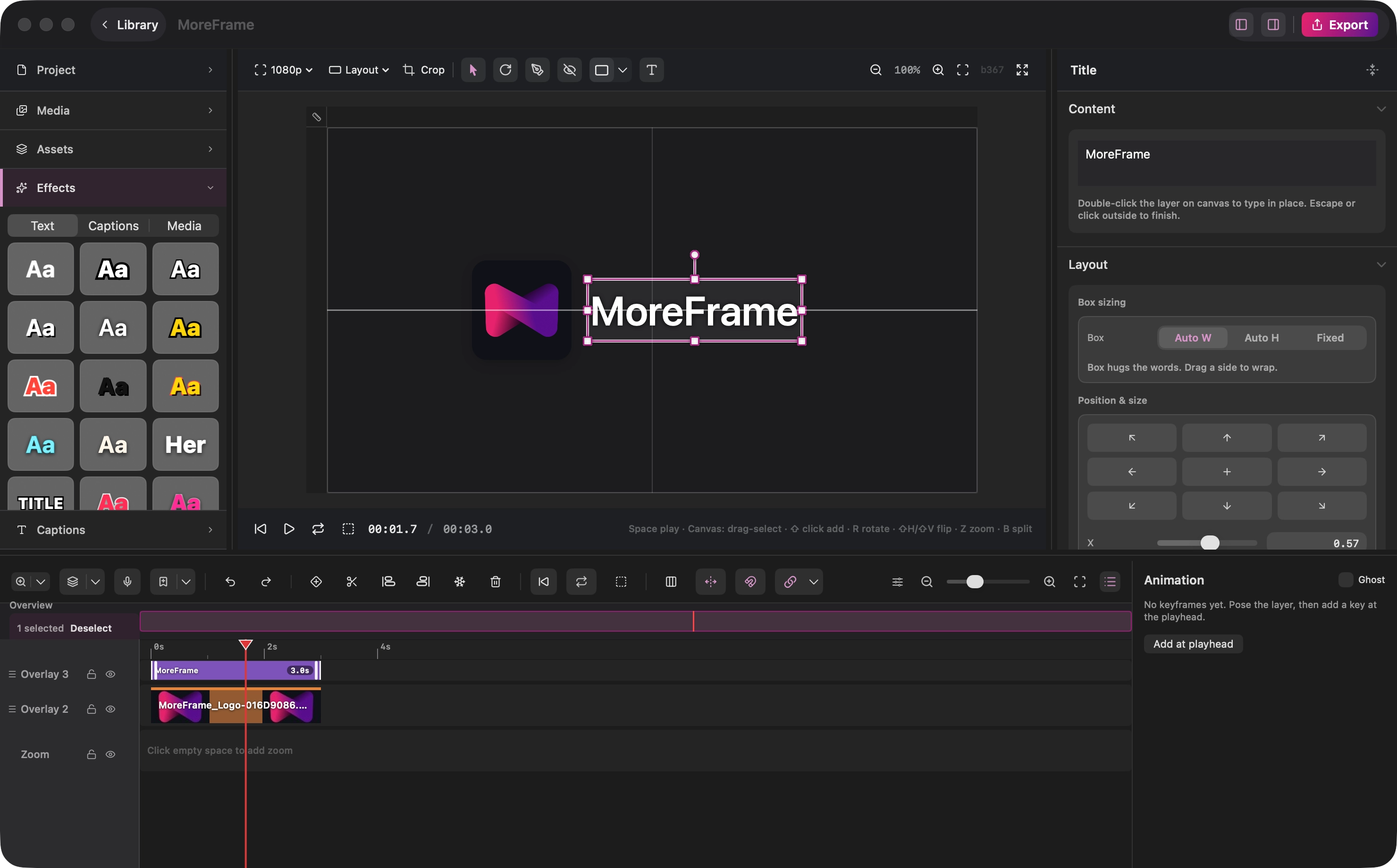
Task: Click the hide overlays eye-slash icon
Action: 570,70
